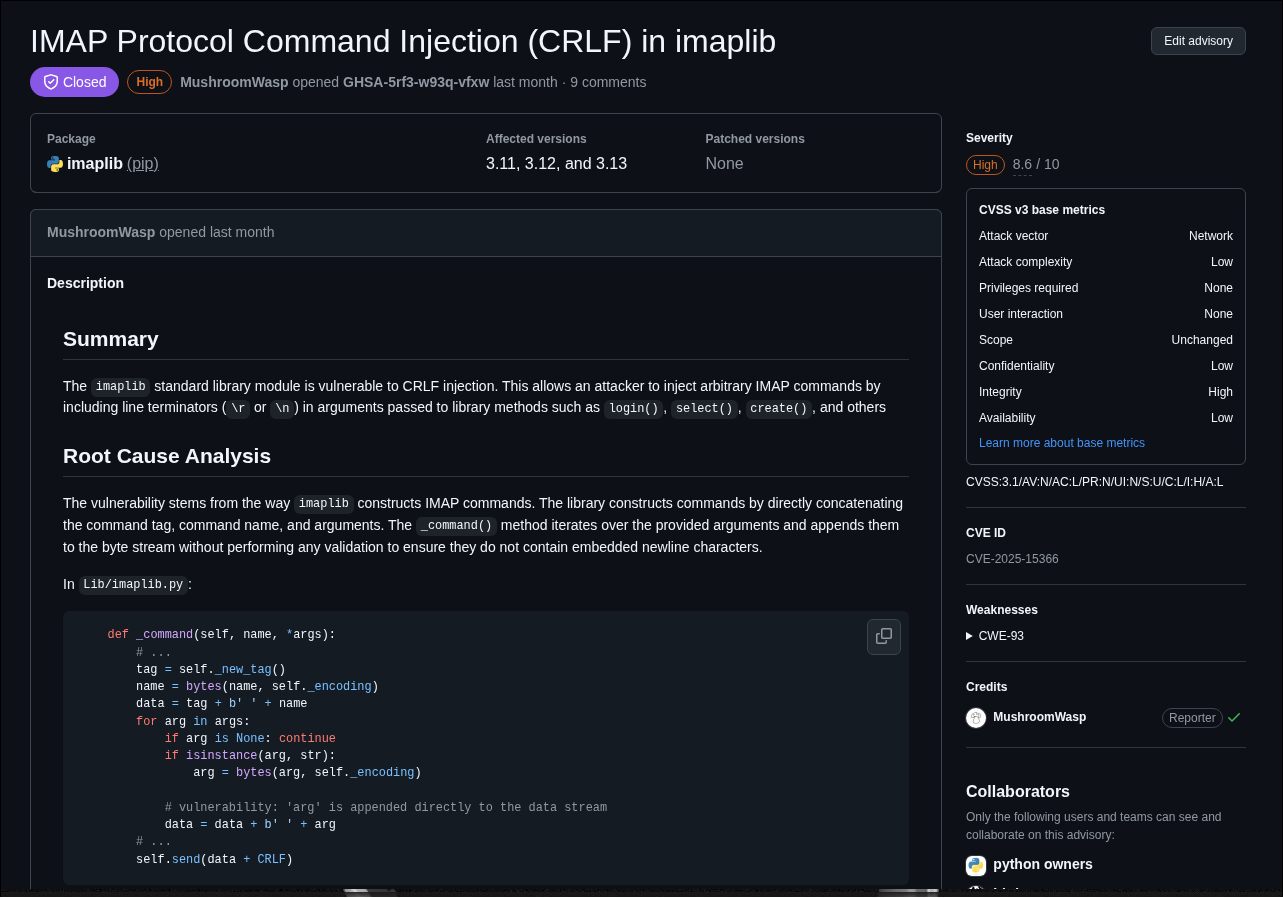Click the python owners team avatar
The width and height of the screenshot is (1283, 898).
(x=976, y=865)
